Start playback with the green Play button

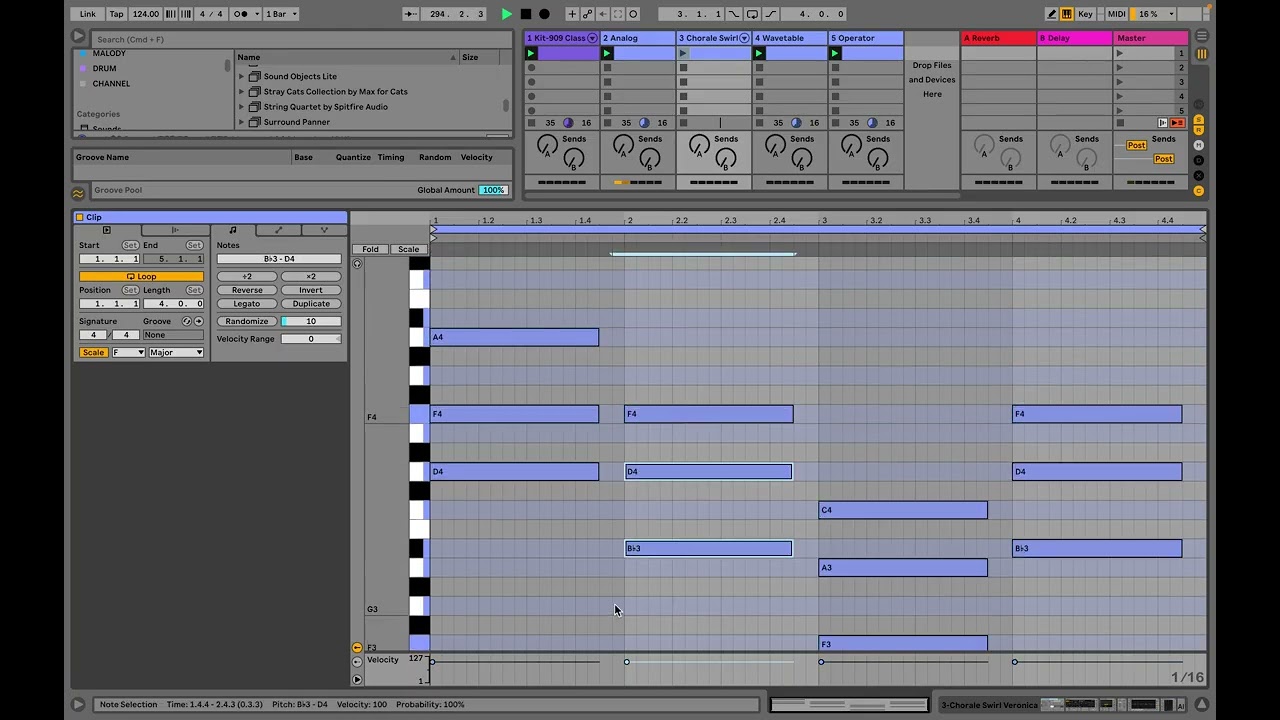(507, 14)
